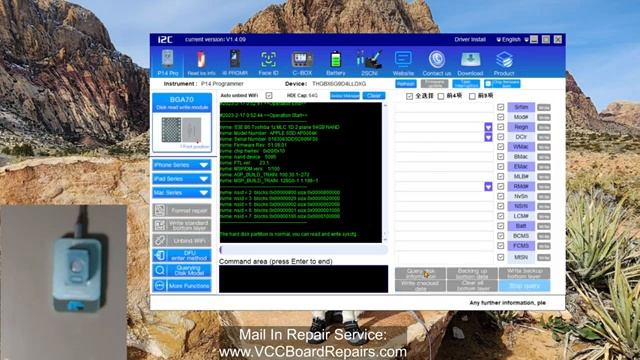This screenshot has height=360, width=640.
Task: Uncheck the MLB# row checkbox
Action: [500, 176]
